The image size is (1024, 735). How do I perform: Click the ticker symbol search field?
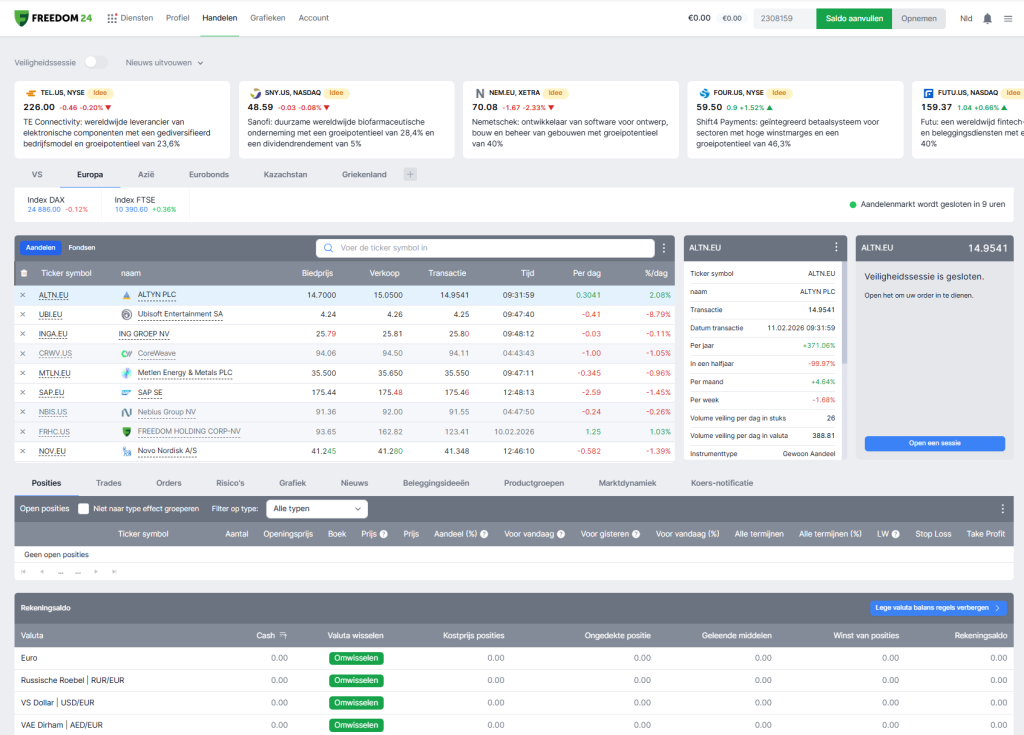(490, 248)
